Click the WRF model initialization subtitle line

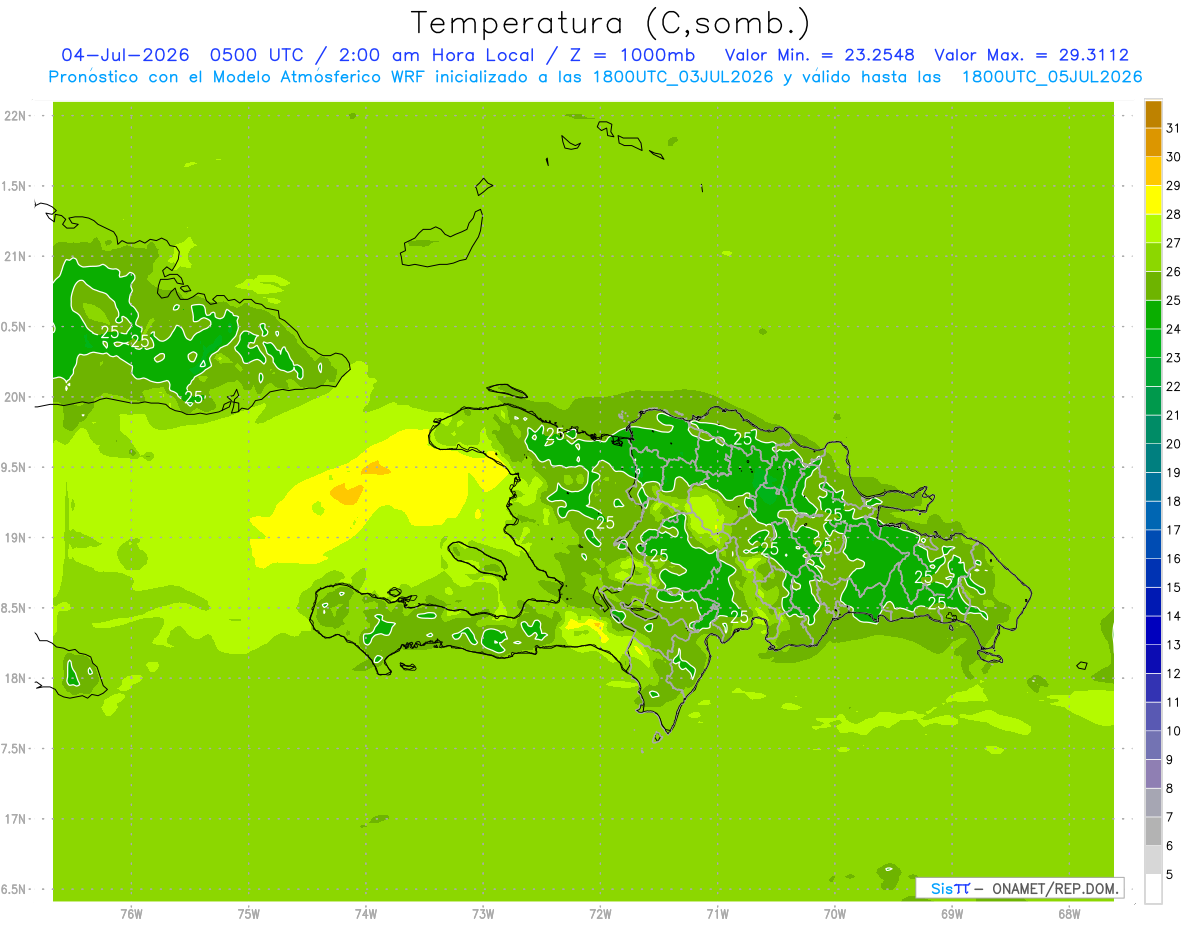click(595, 77)
